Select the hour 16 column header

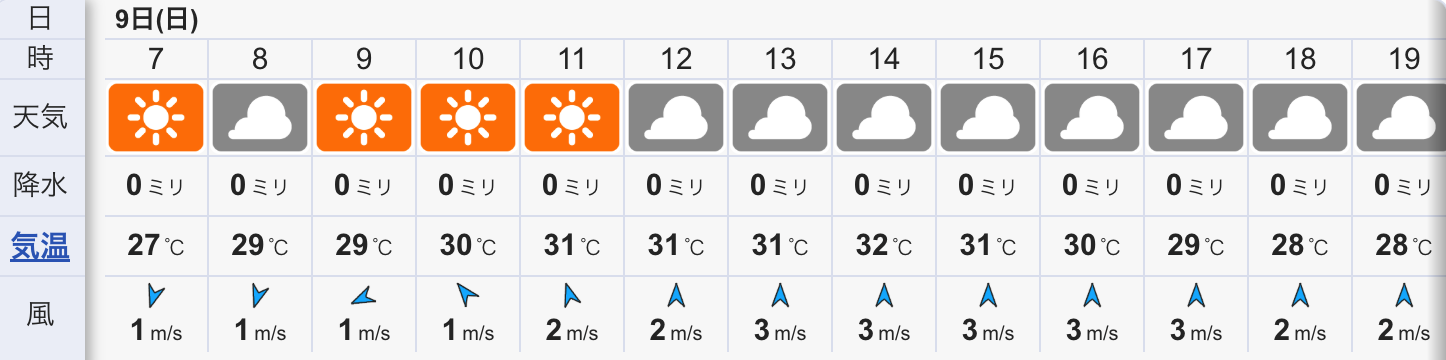point(1092,59)
